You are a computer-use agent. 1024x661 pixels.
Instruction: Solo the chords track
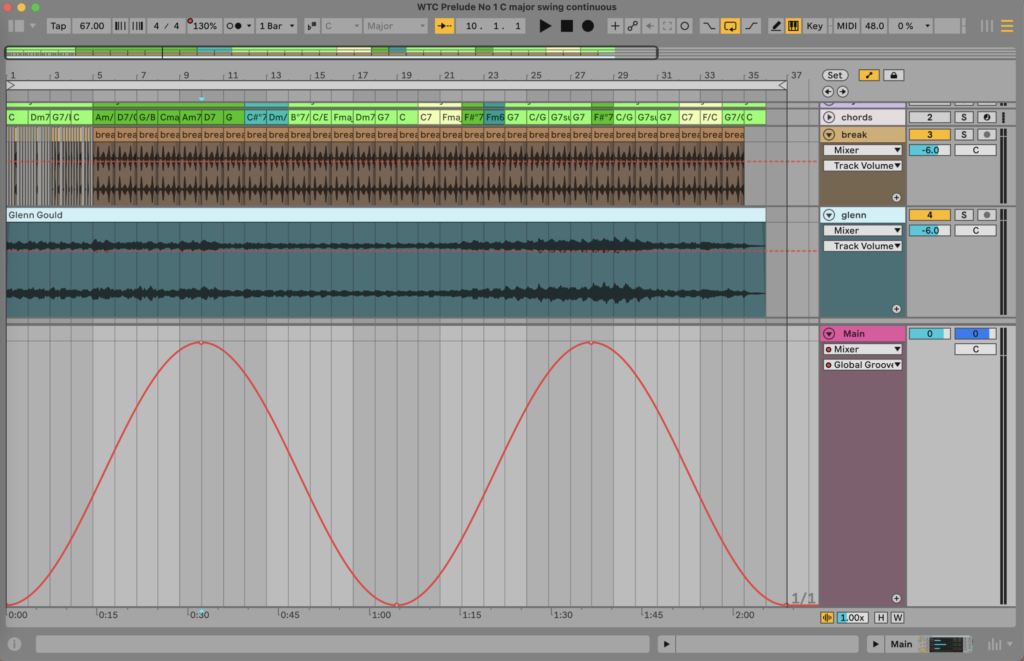pyautogui.click(x=963, y=118)
